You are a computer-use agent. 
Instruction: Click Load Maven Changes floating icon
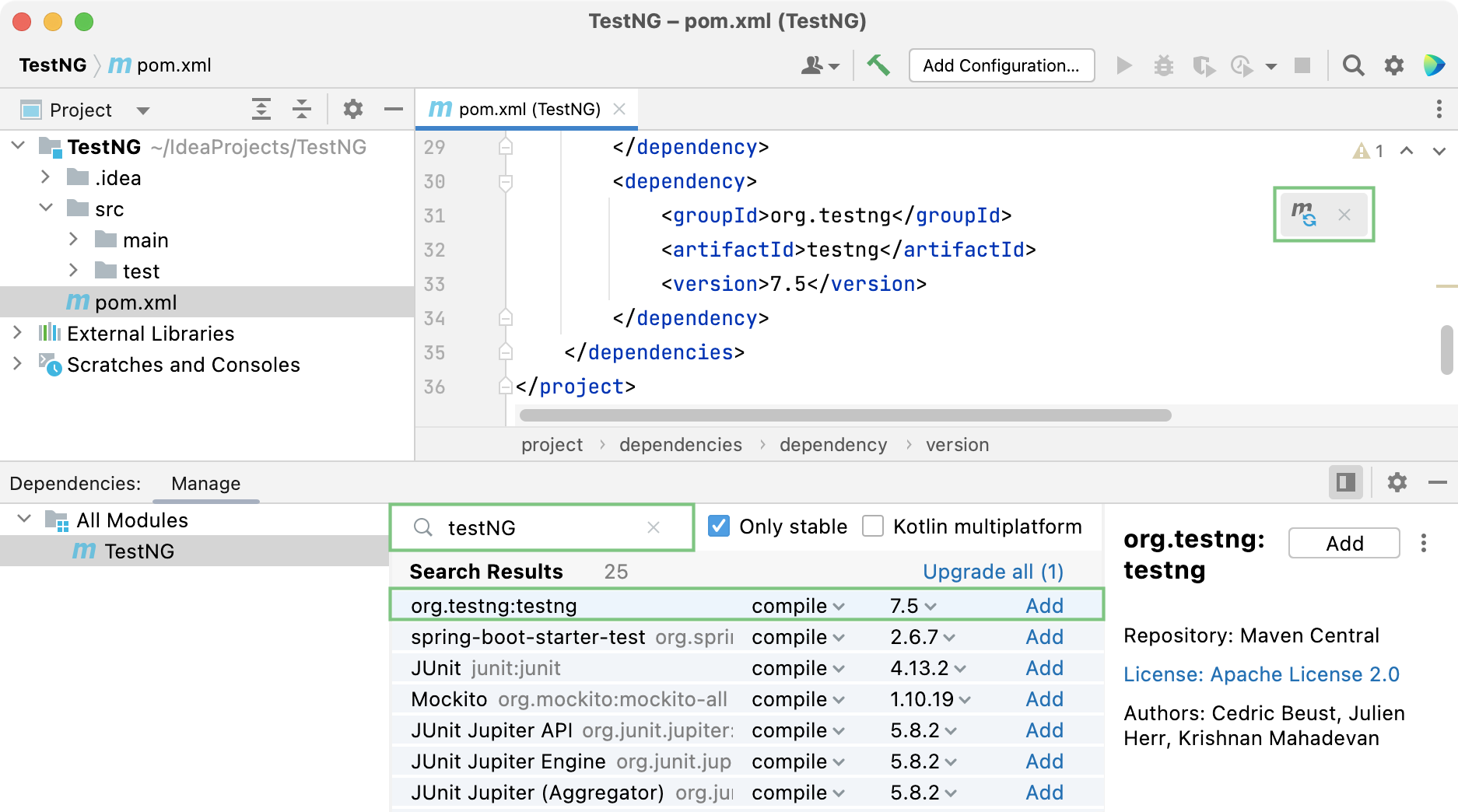click(1304, 214)
